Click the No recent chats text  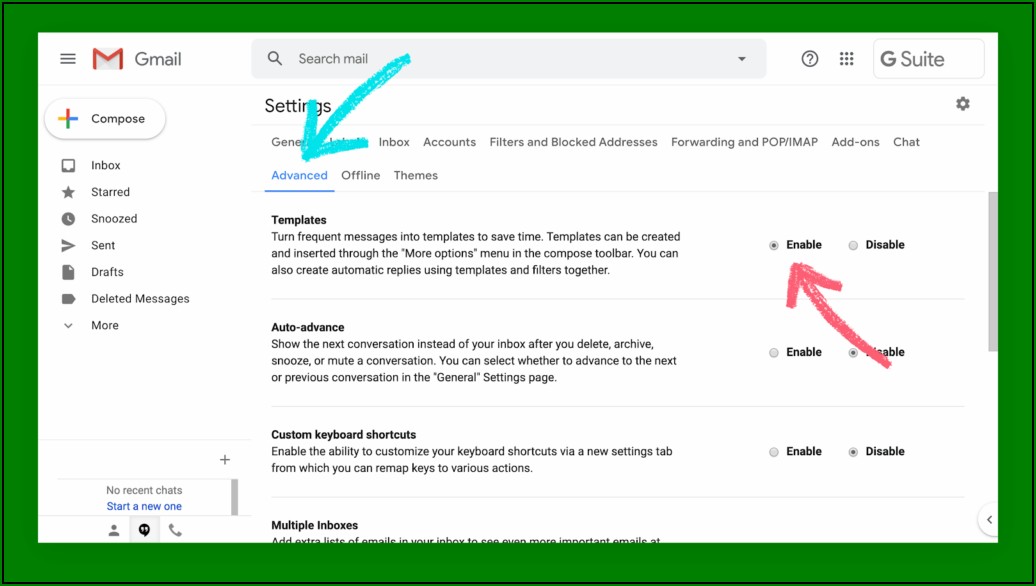[x=144, y=490]
